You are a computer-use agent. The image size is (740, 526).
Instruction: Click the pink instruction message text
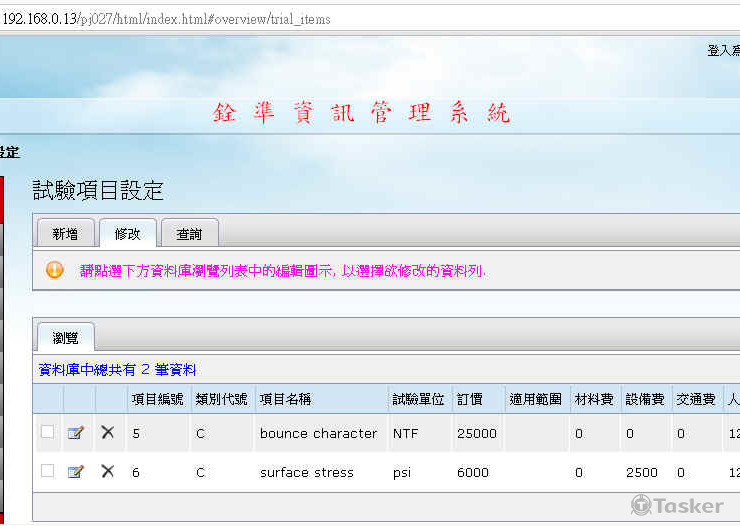pyautogui.click(x=283, y=271)
